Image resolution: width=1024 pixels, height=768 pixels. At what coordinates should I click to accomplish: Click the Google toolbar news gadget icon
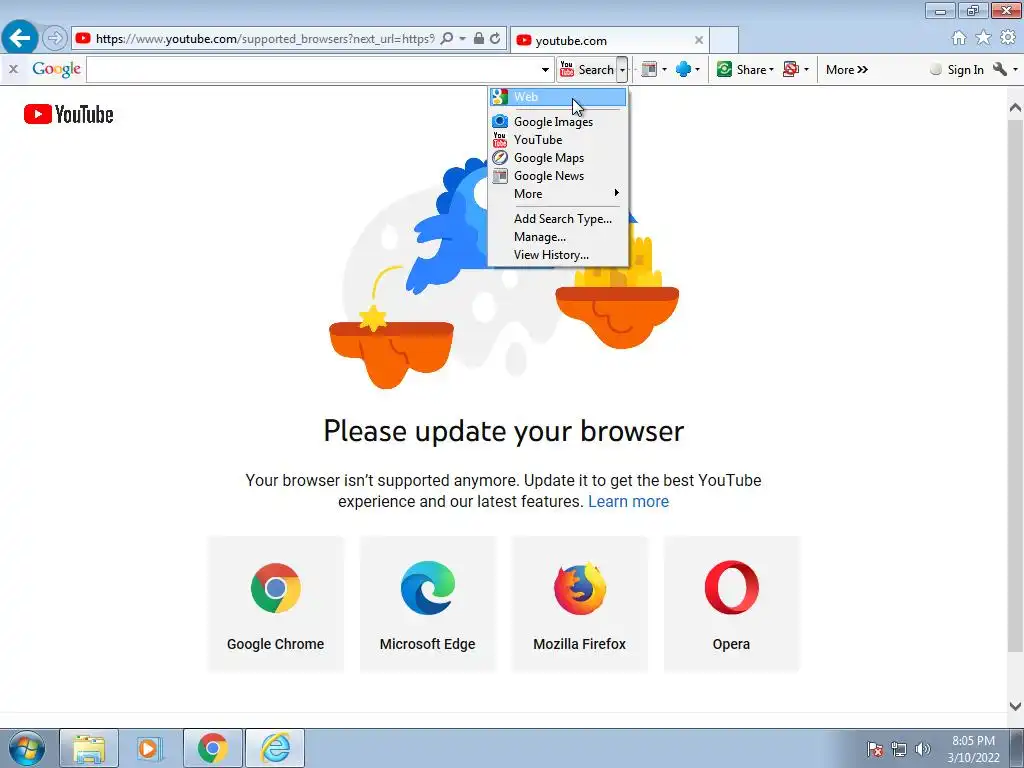pos(648,69)
